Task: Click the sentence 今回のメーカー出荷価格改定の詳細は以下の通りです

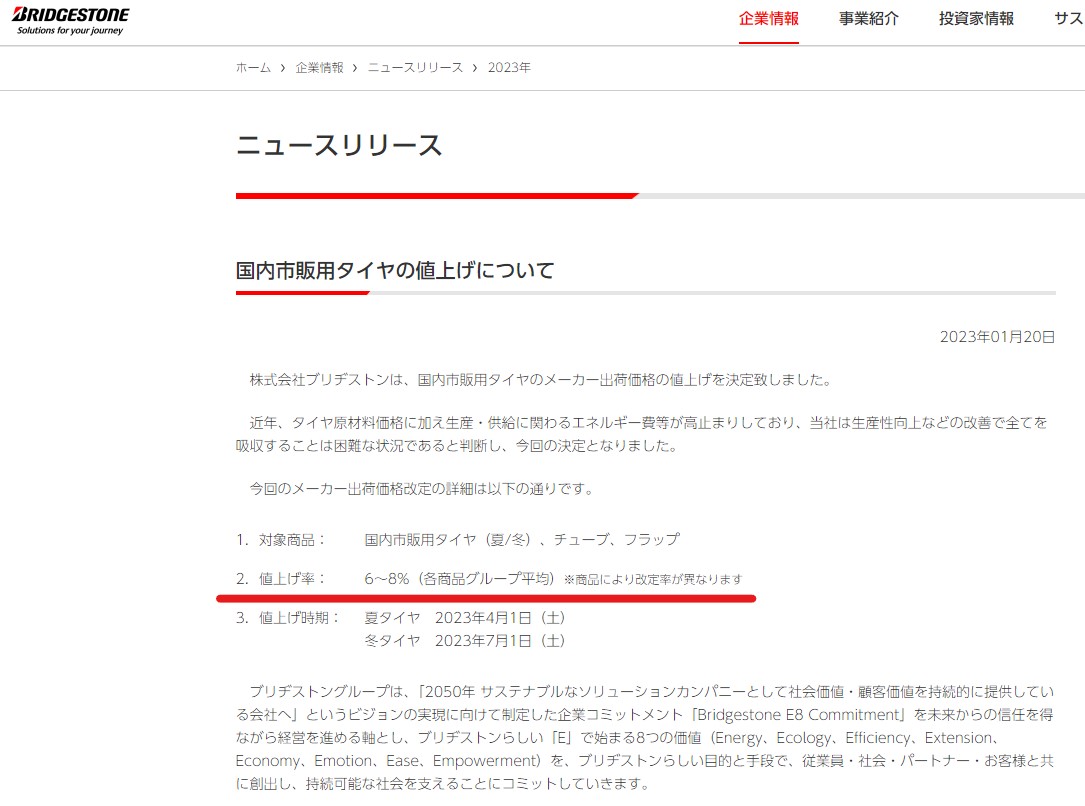Action: (x=422, y=489)
